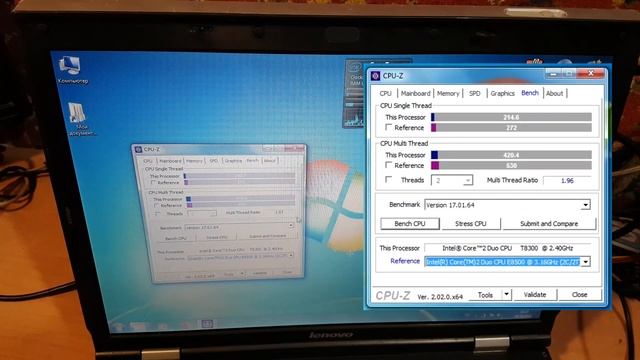Click Submit and Compare button
The image size is (640, 360).
(x=549, y=224)
